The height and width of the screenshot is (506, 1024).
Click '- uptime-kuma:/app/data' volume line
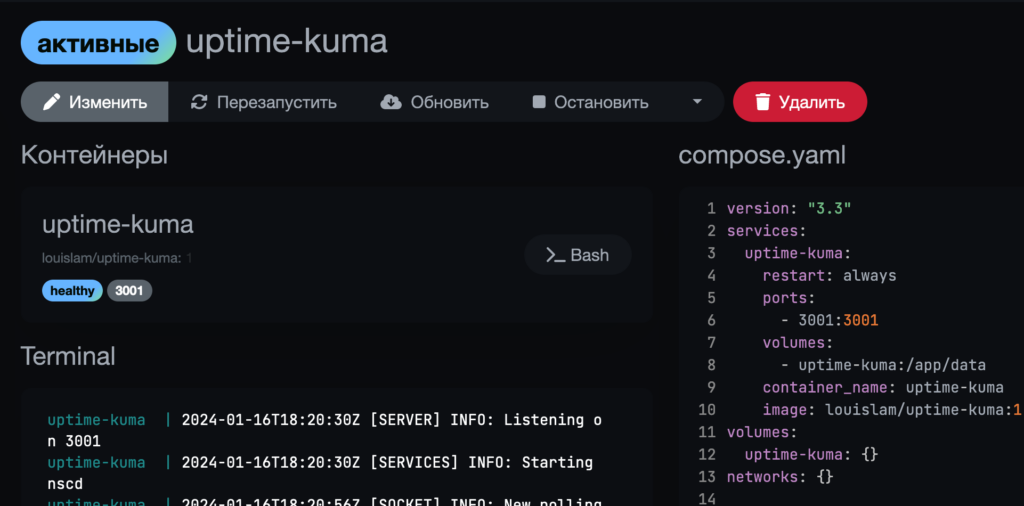click(883, 365)
